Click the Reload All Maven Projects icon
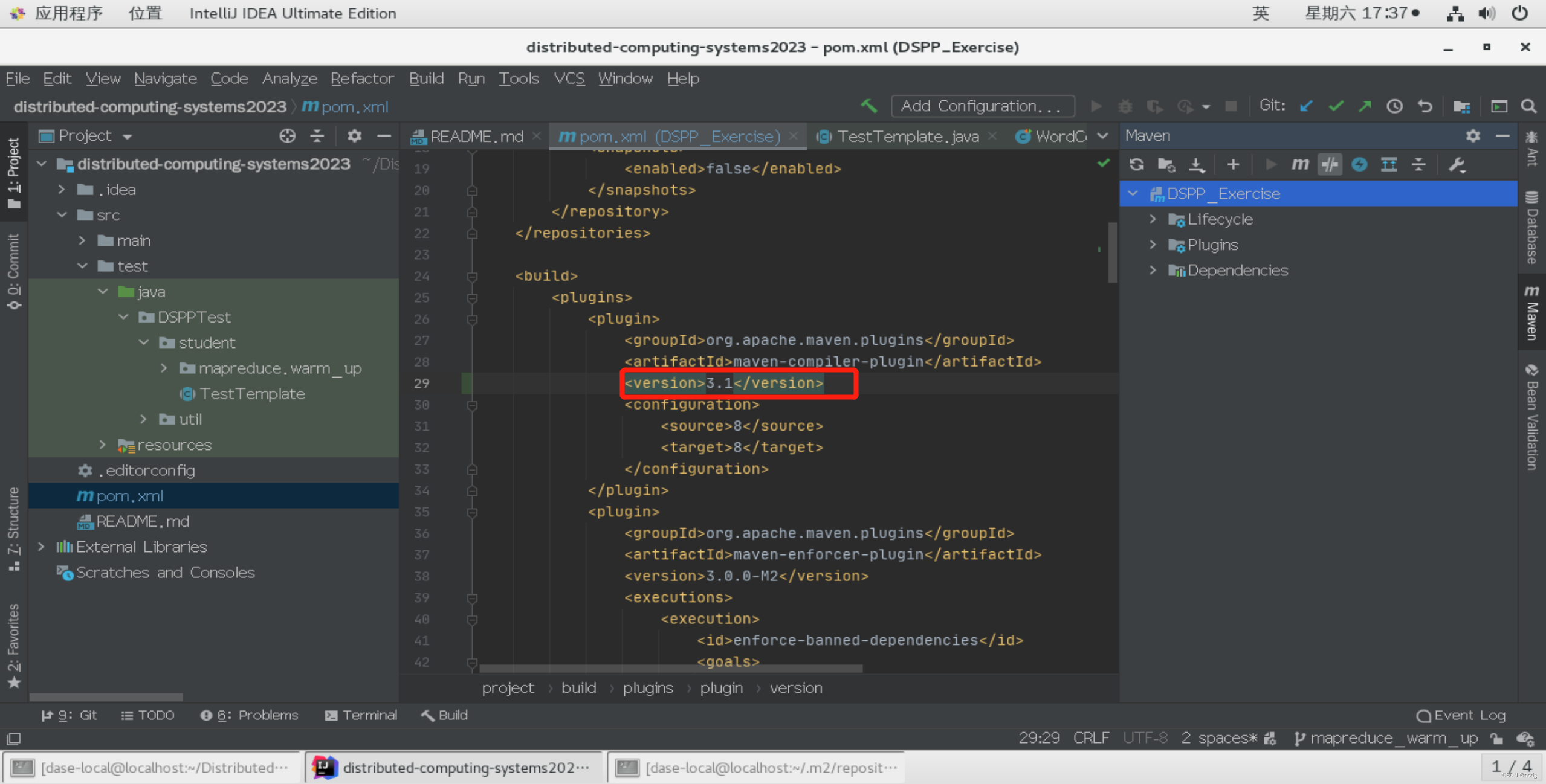1546x784 pixels. [x=1136, y=164]
